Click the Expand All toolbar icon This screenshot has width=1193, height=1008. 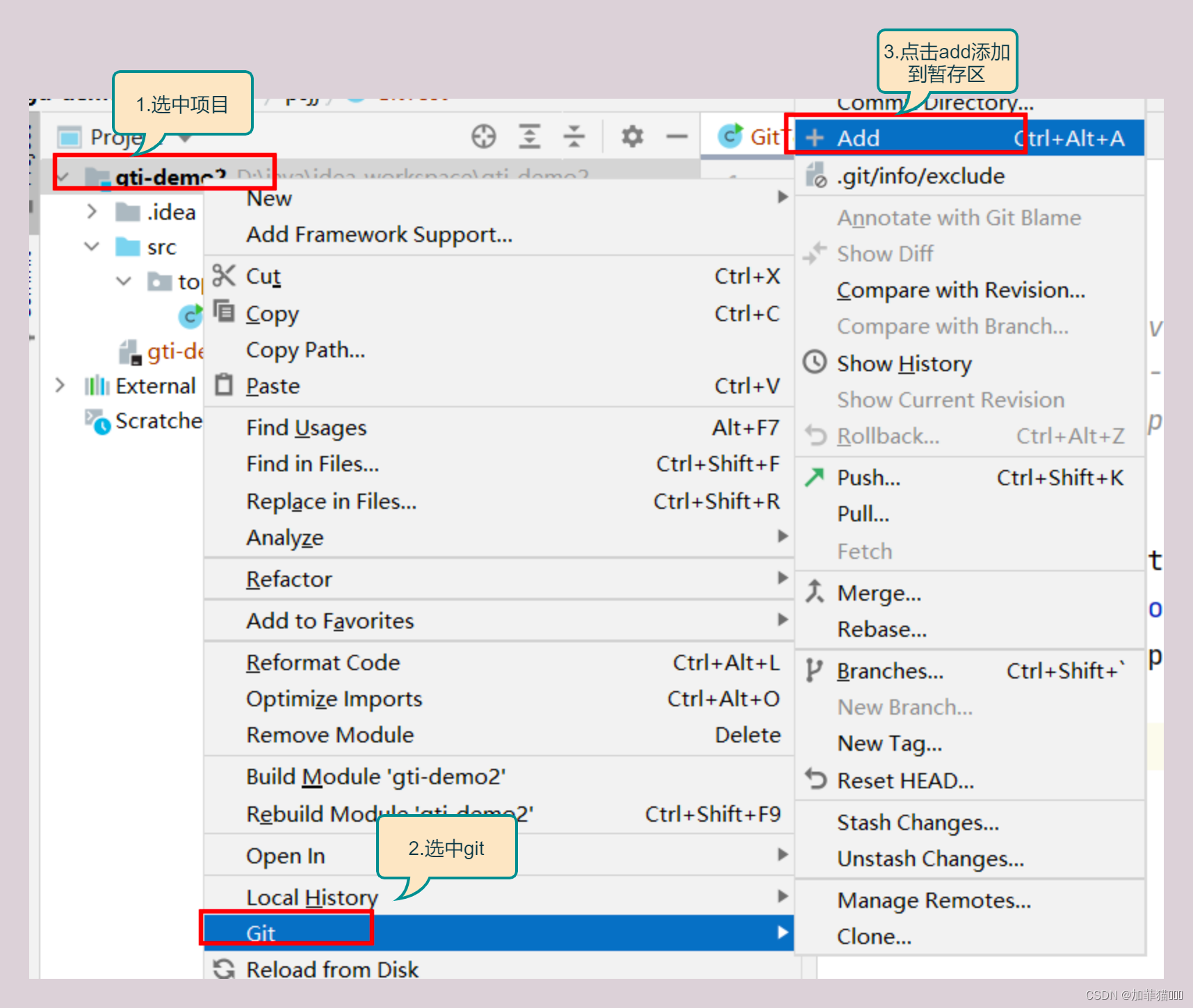pyautogui.click(x=530, y=136)
